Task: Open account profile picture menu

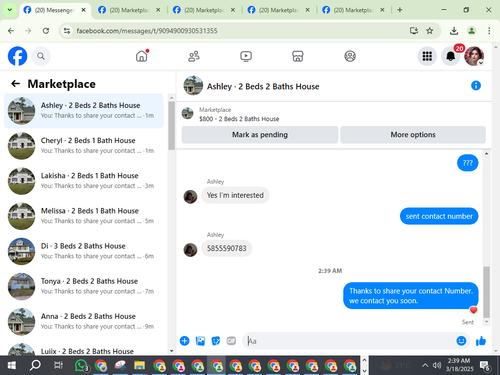Action: coord(474,56)
